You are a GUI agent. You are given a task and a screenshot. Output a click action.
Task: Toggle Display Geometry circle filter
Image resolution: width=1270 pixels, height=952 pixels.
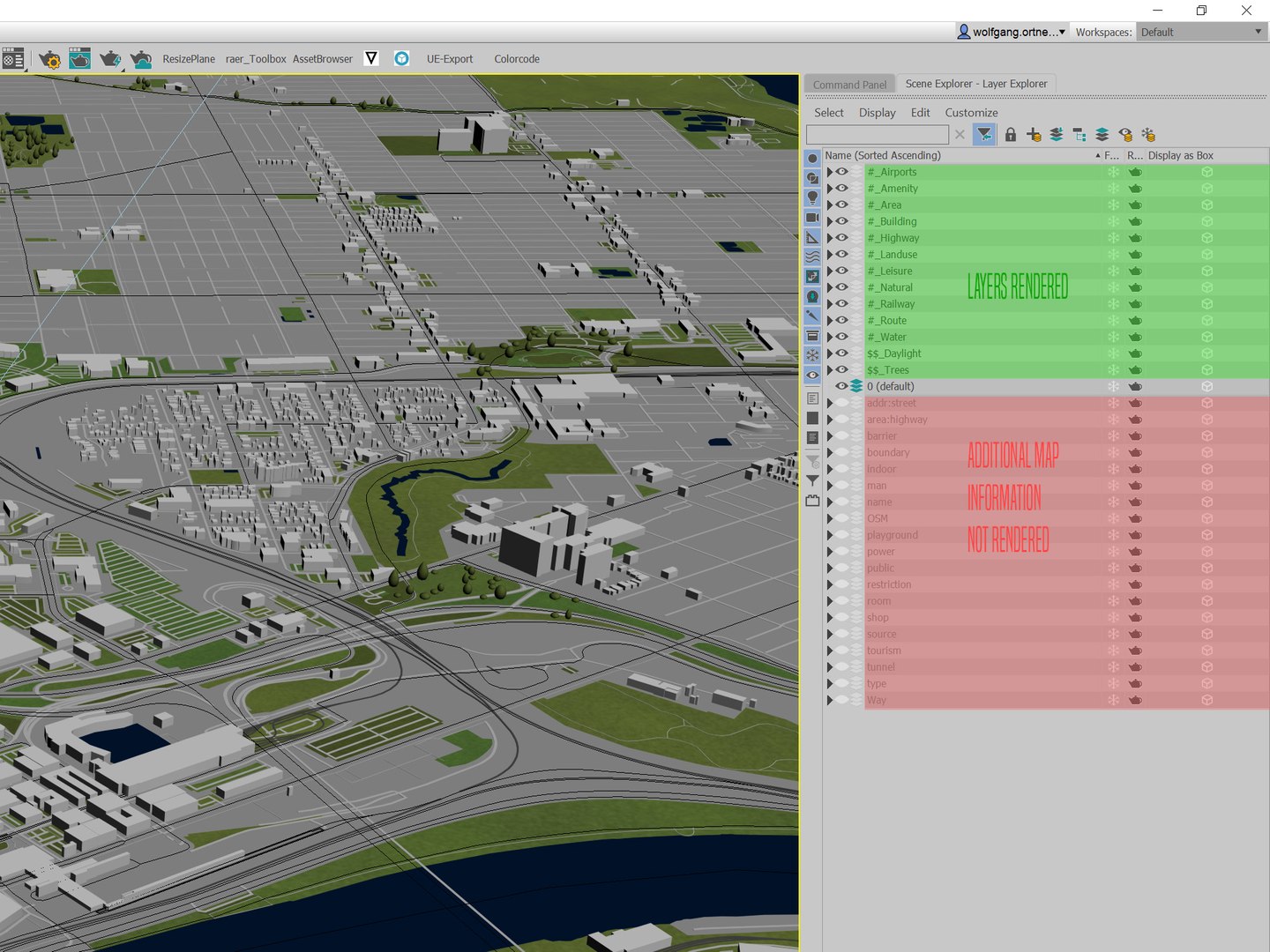pos(812,159)
